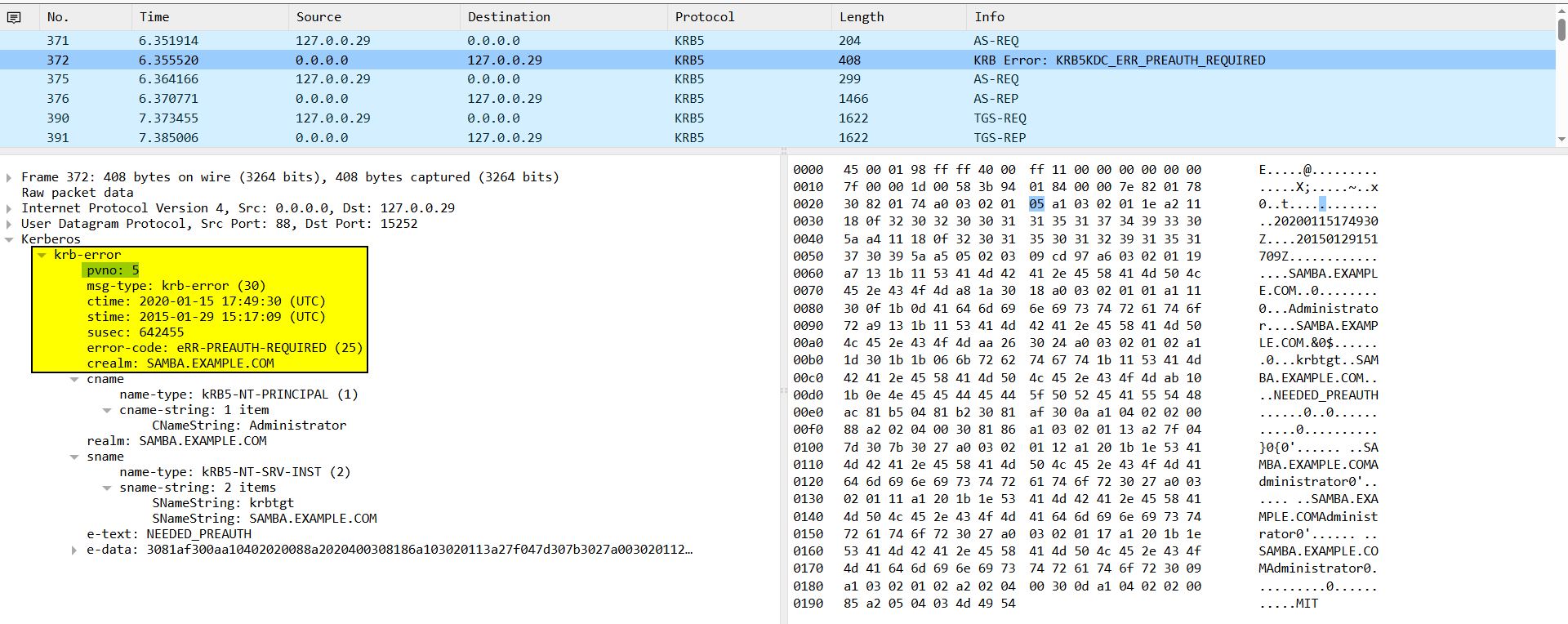Select error-code eRR-PREAUTH-REQUIRED line
1568x624 pixels.
pyautogui.click(x=225, y=348)
